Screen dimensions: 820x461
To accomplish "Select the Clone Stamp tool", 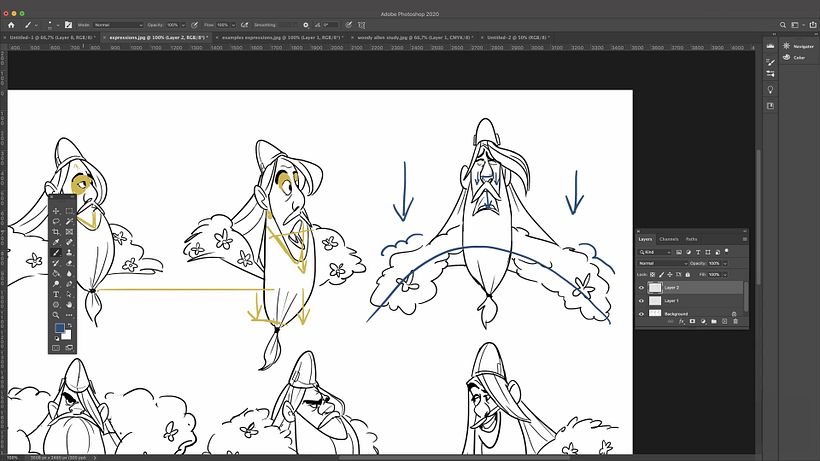I will 69,252.
